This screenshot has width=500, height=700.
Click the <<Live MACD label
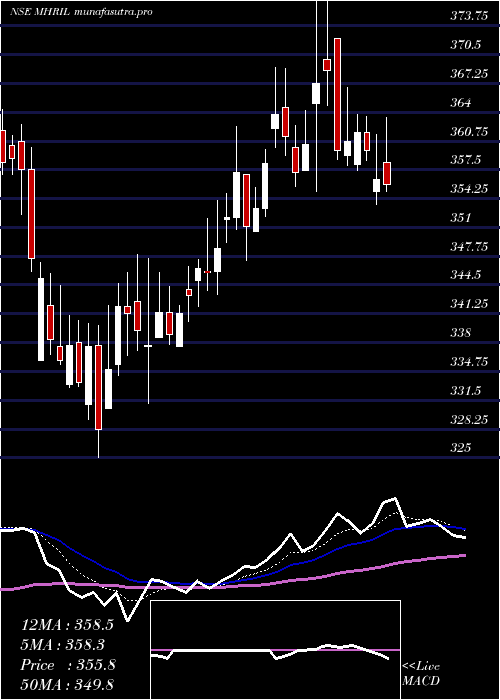[421, 673]
